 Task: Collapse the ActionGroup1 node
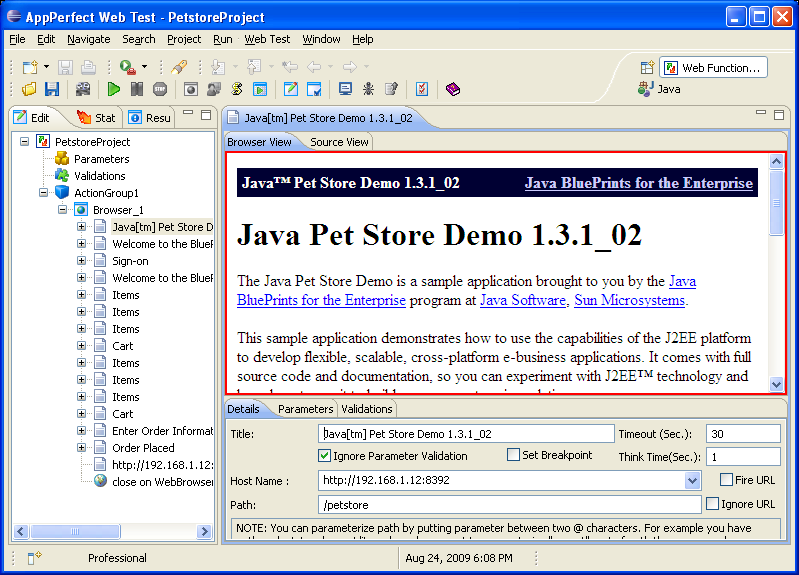43,192
